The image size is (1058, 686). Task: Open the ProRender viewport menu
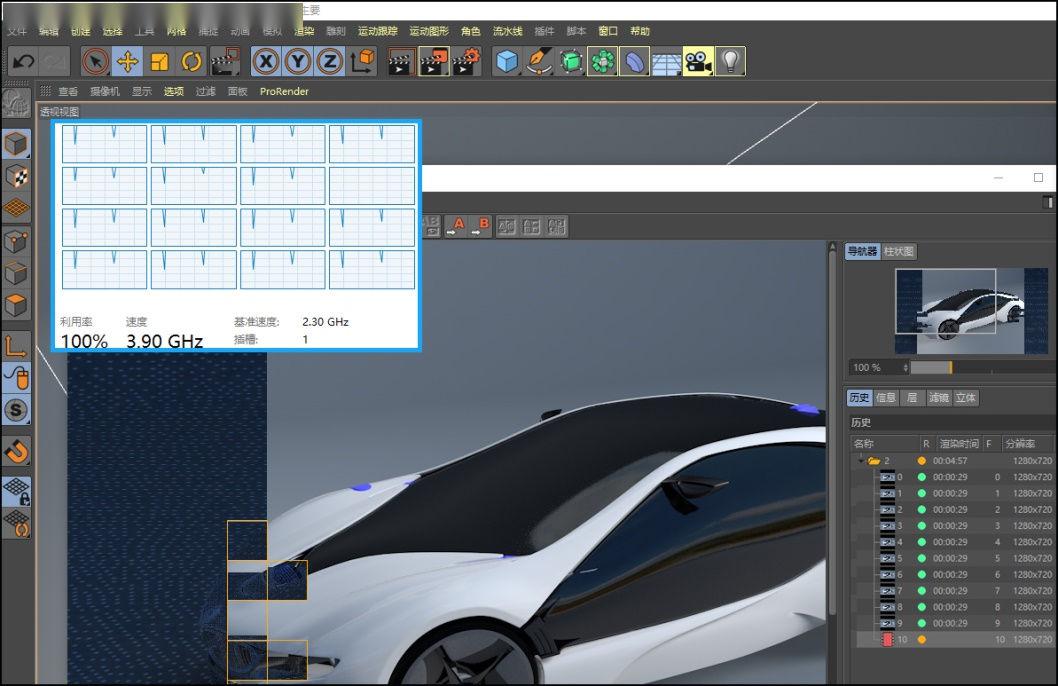coord(284,91)
